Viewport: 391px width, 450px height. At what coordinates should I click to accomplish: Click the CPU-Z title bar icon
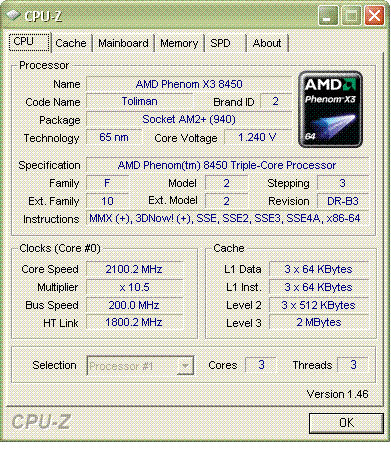[13, 16]
